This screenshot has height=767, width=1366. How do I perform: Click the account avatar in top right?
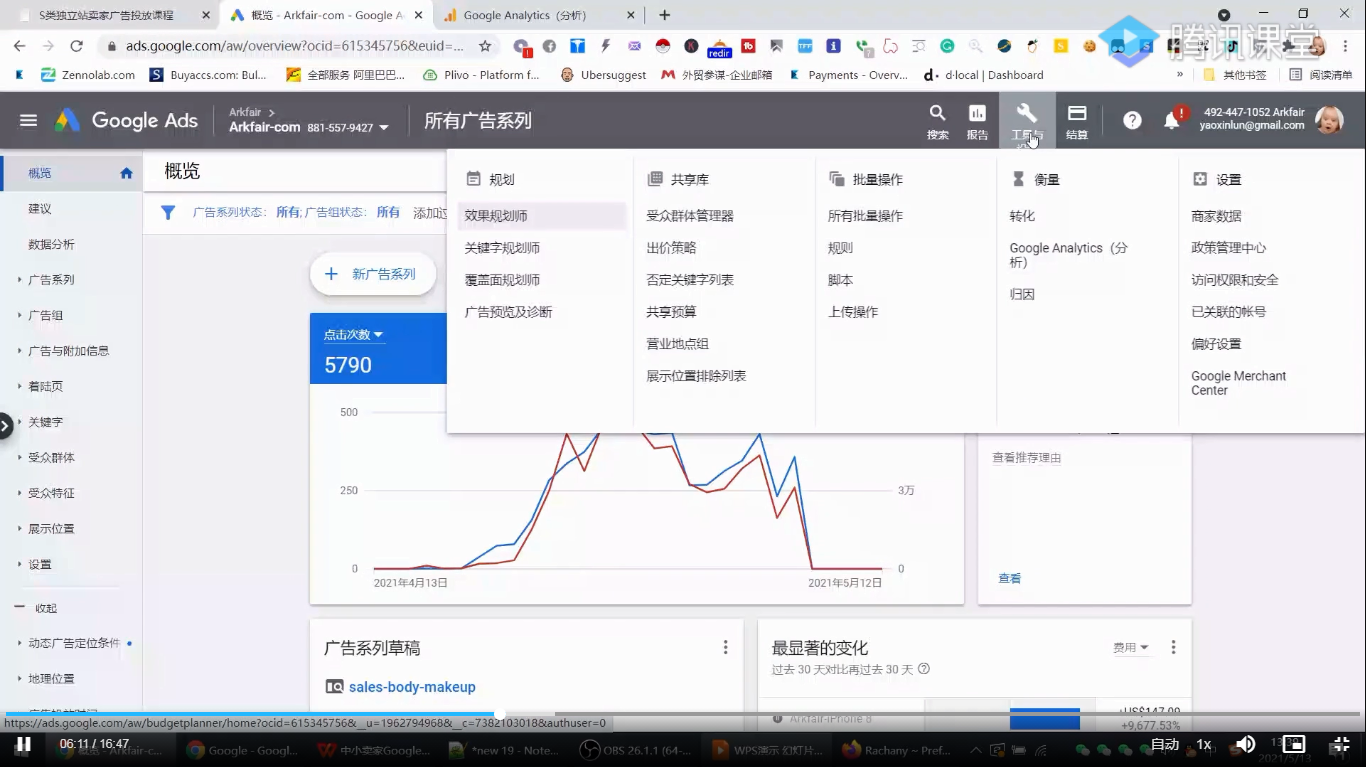(x=1329, y=119)
